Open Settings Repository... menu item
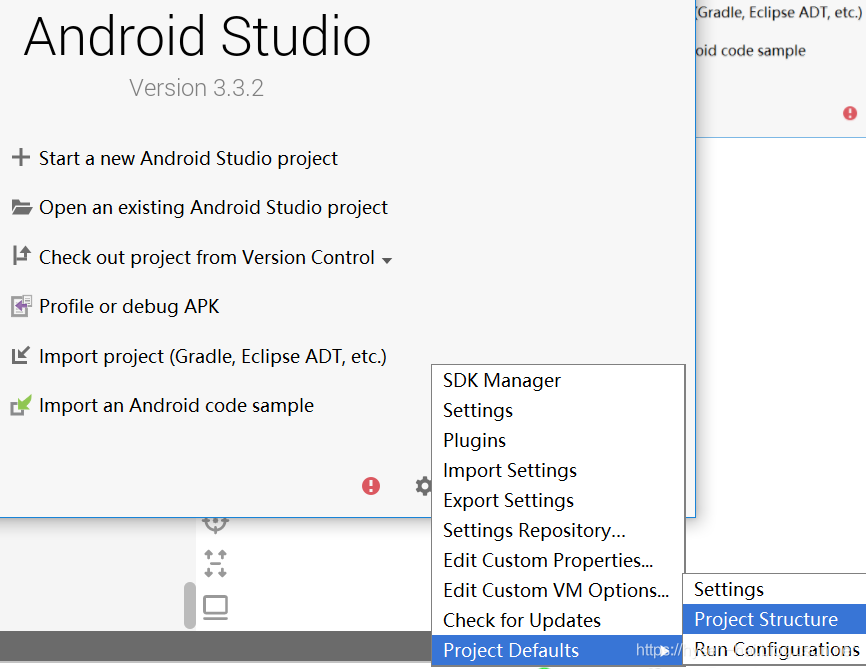 click(x=558, y=530)
